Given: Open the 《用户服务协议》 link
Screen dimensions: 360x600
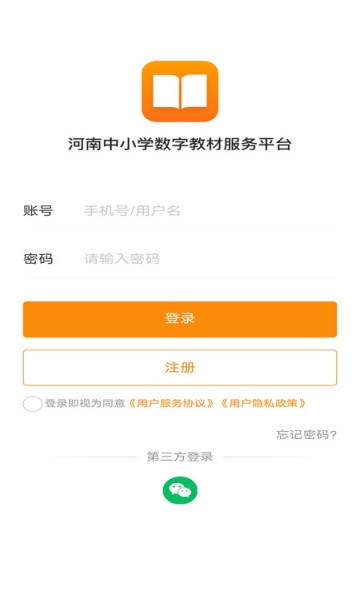Looking at the screenshot, I should click(x=171, y=403).
